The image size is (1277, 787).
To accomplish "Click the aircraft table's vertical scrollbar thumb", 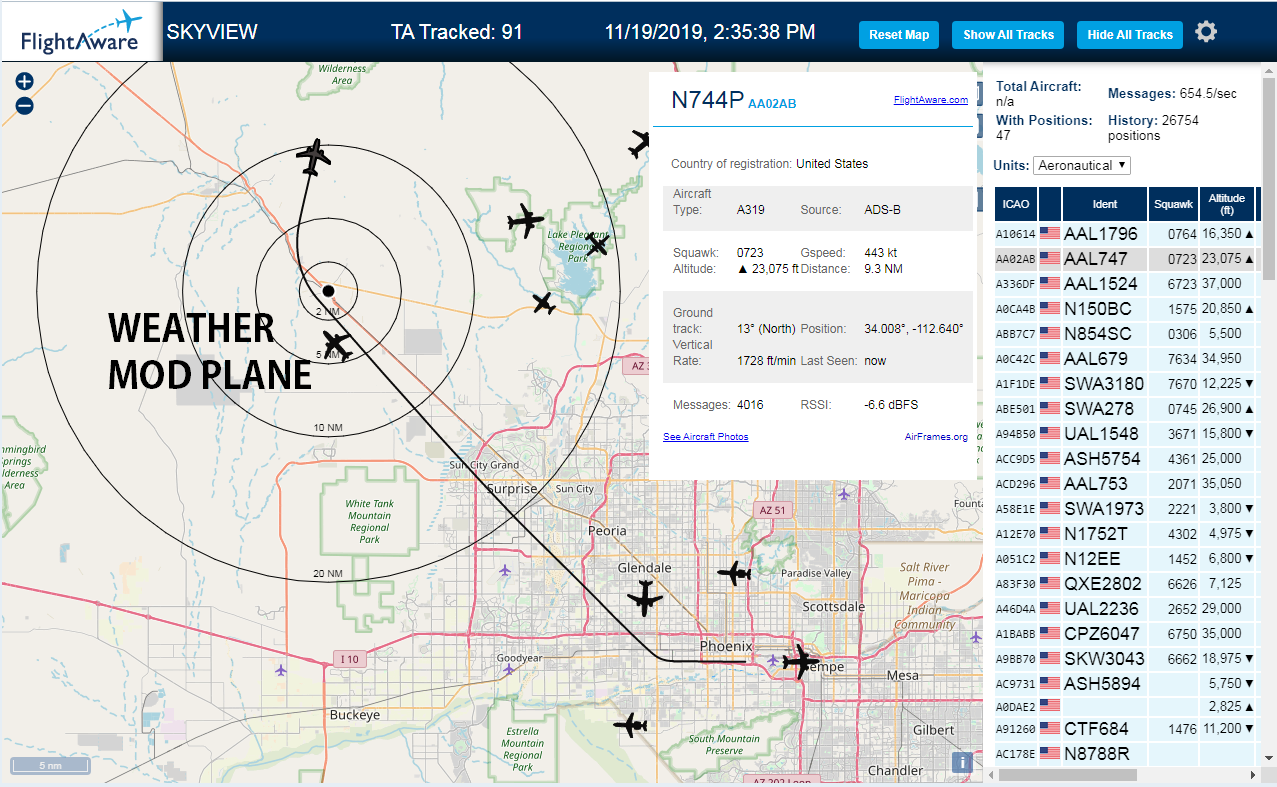I will (x=1269, y=179).
